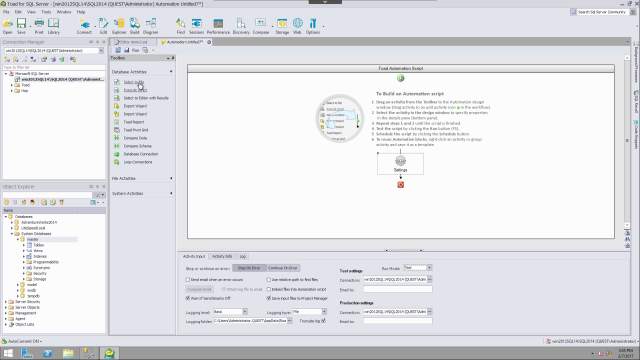The image size is (640, 360).
Task: Click the Compose Email button
Action: [x=199, y=289]
